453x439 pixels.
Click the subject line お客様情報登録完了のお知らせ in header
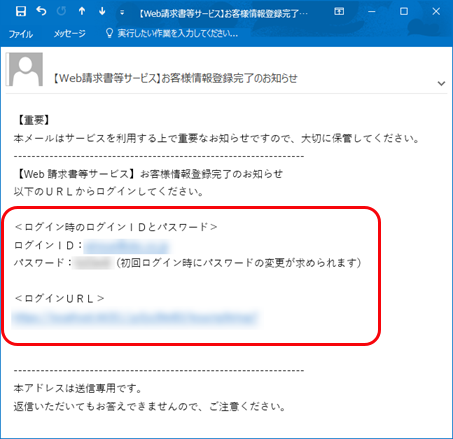tap(175, 78)
